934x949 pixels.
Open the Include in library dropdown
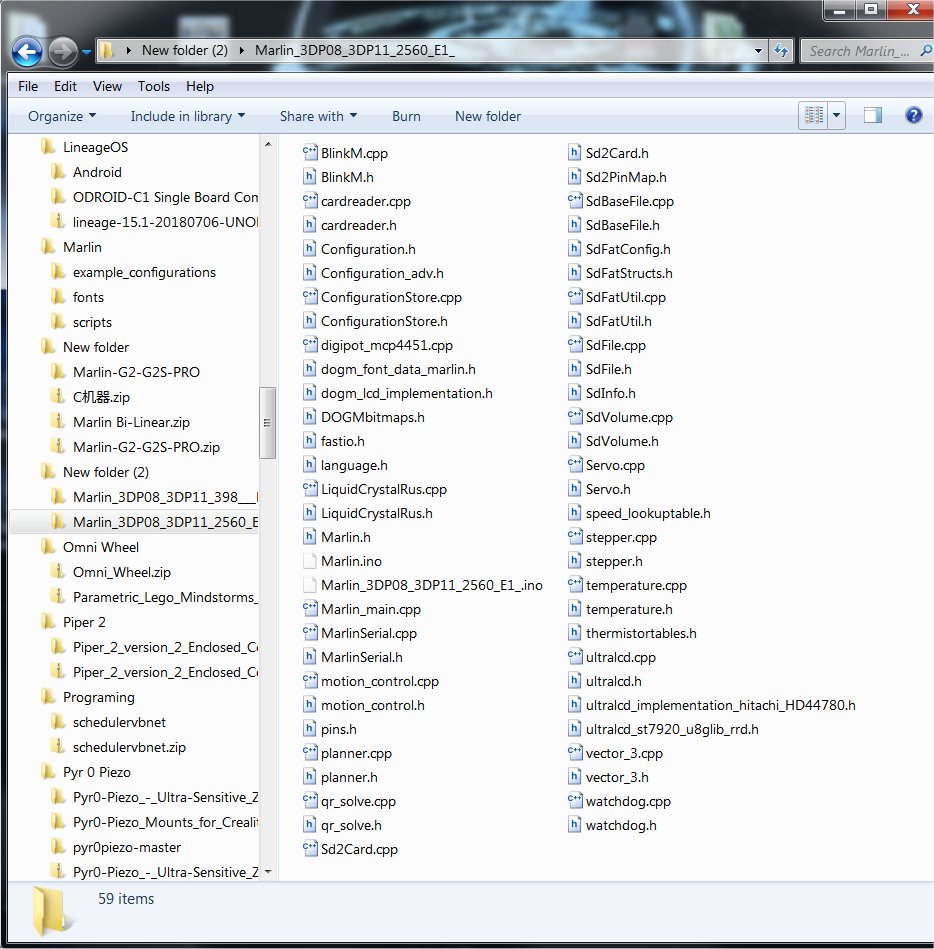187,116
